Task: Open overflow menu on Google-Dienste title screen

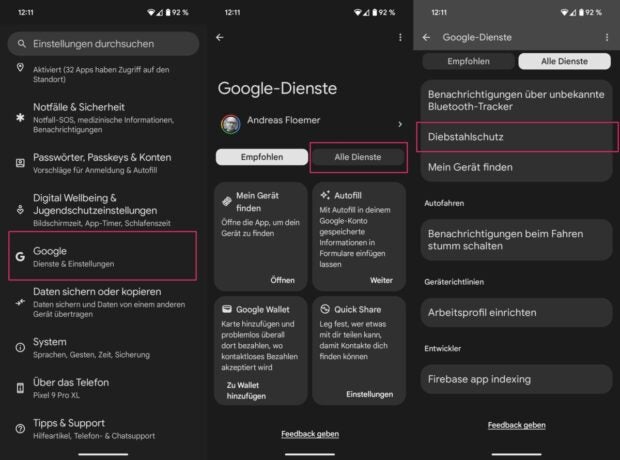Action: [x=400, y=37]
